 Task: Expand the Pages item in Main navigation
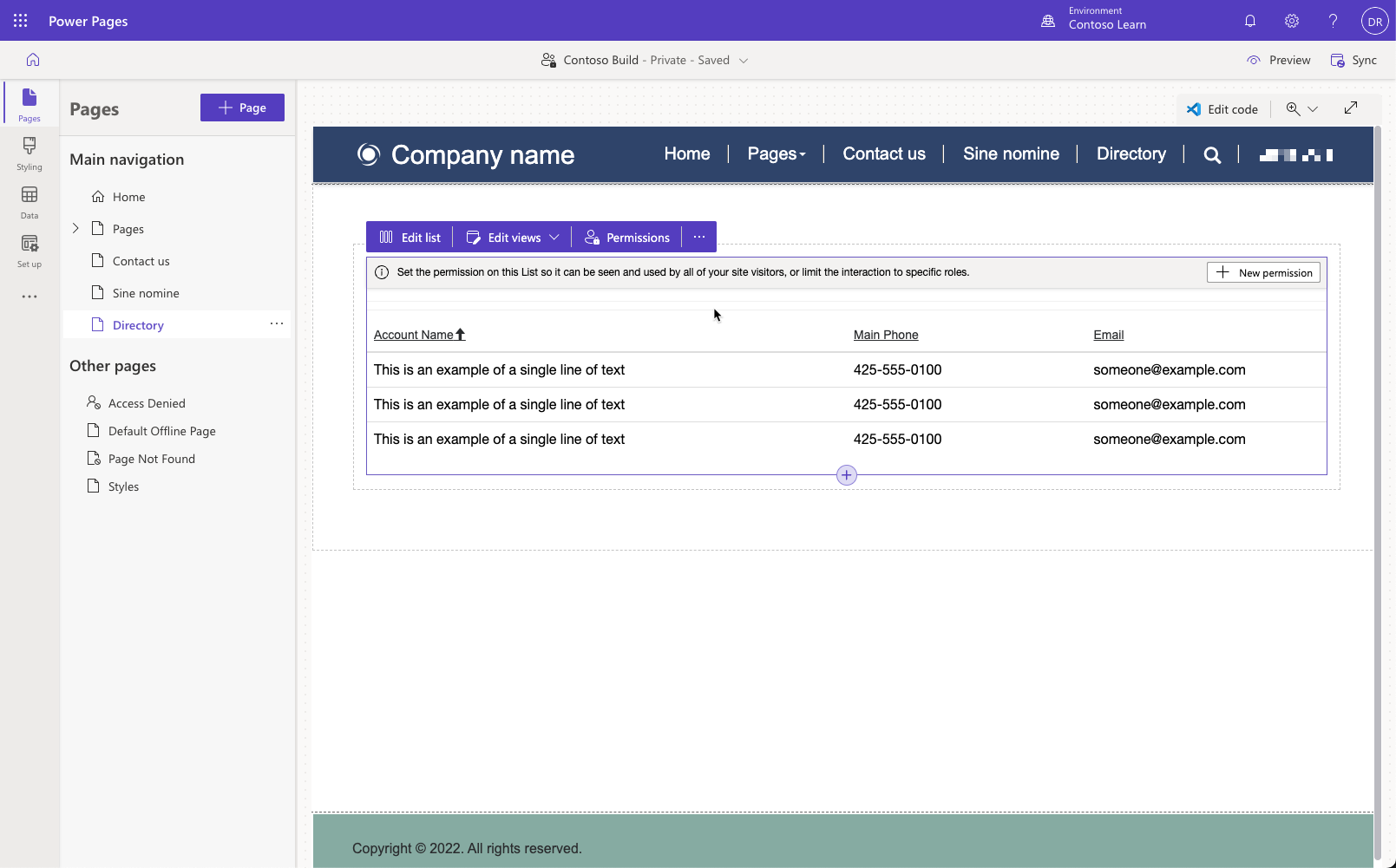tap(75, 228)
